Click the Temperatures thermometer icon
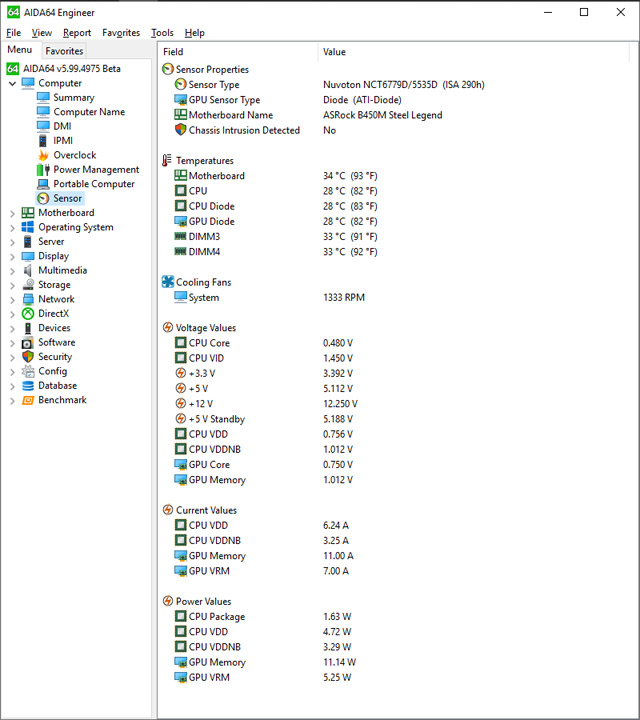Image resolution: width=640 pixels, height=720 pixels. tap(167, 160)
